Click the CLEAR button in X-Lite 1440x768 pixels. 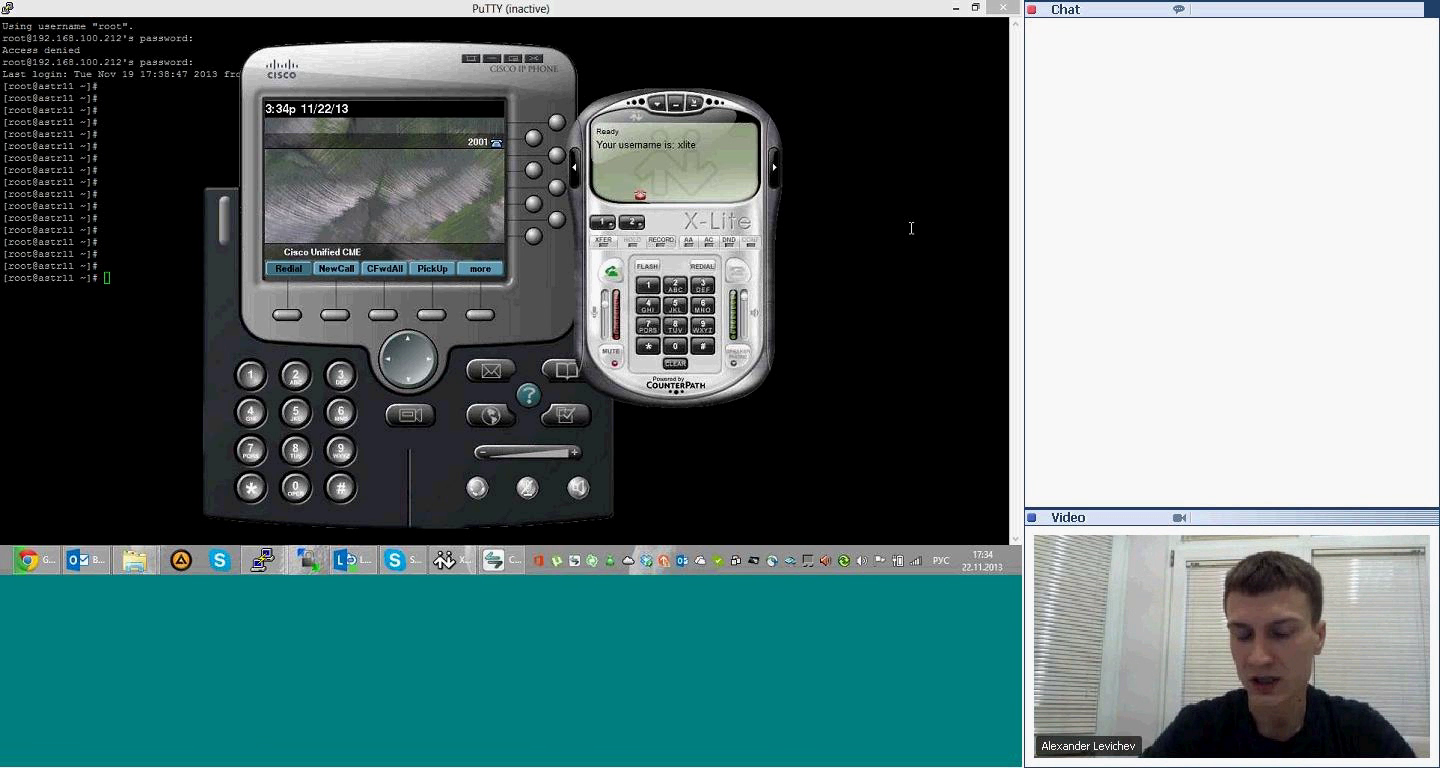point(675,363)
